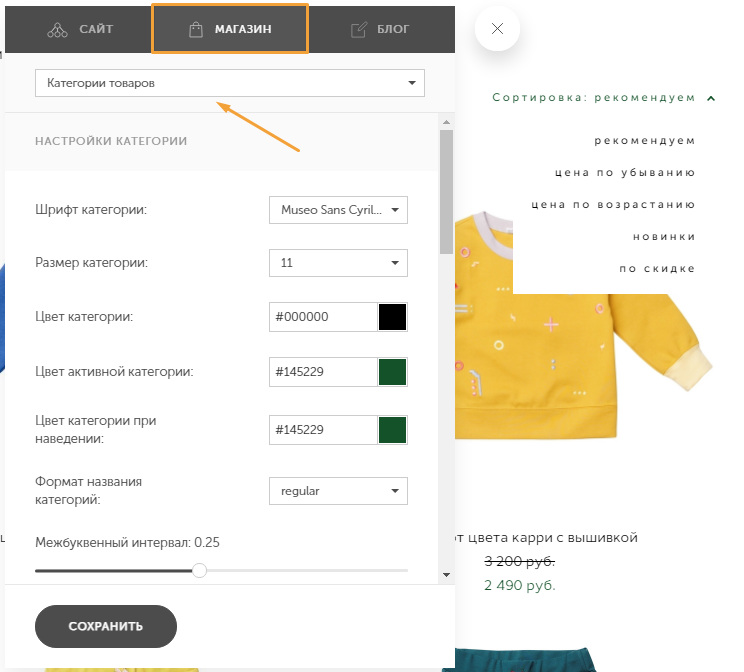Click the shopping bag icon on Магазин tab
Image resolution: width=744 pixels, height=672 pixels.
coord(195,29)
